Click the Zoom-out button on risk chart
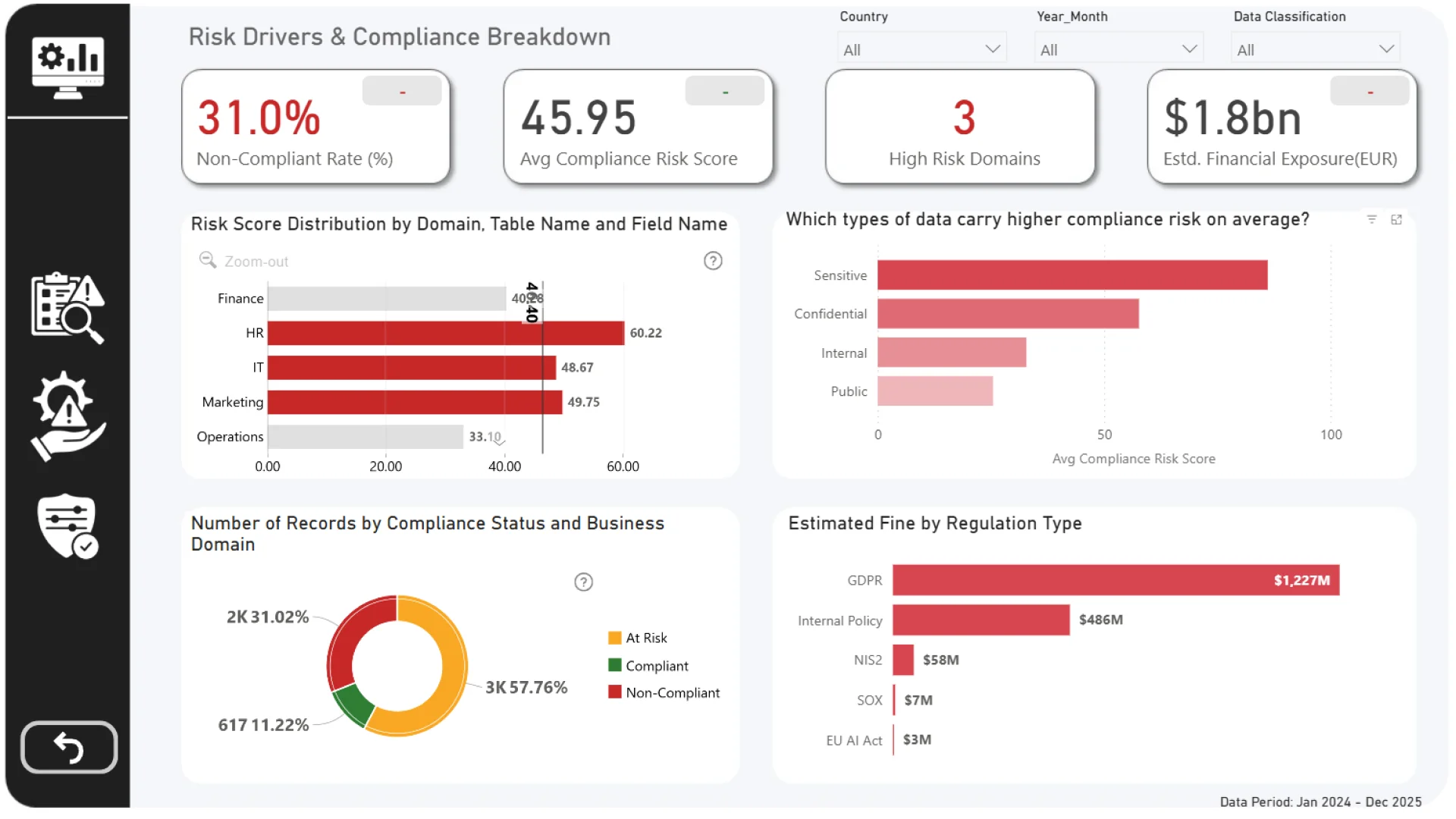 244,261
